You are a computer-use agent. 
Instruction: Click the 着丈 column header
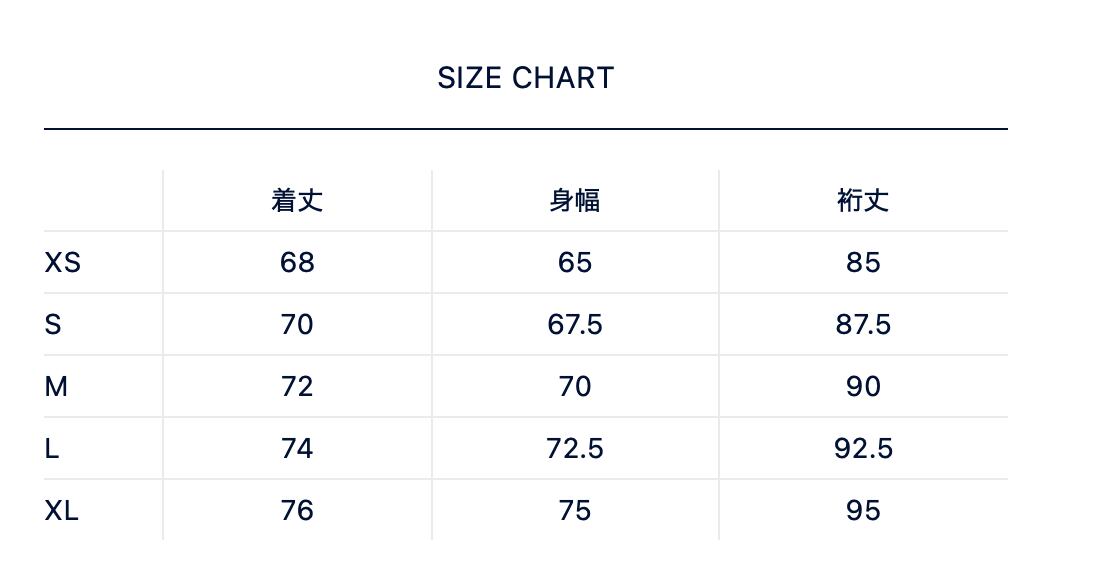(x=297, y=201)
